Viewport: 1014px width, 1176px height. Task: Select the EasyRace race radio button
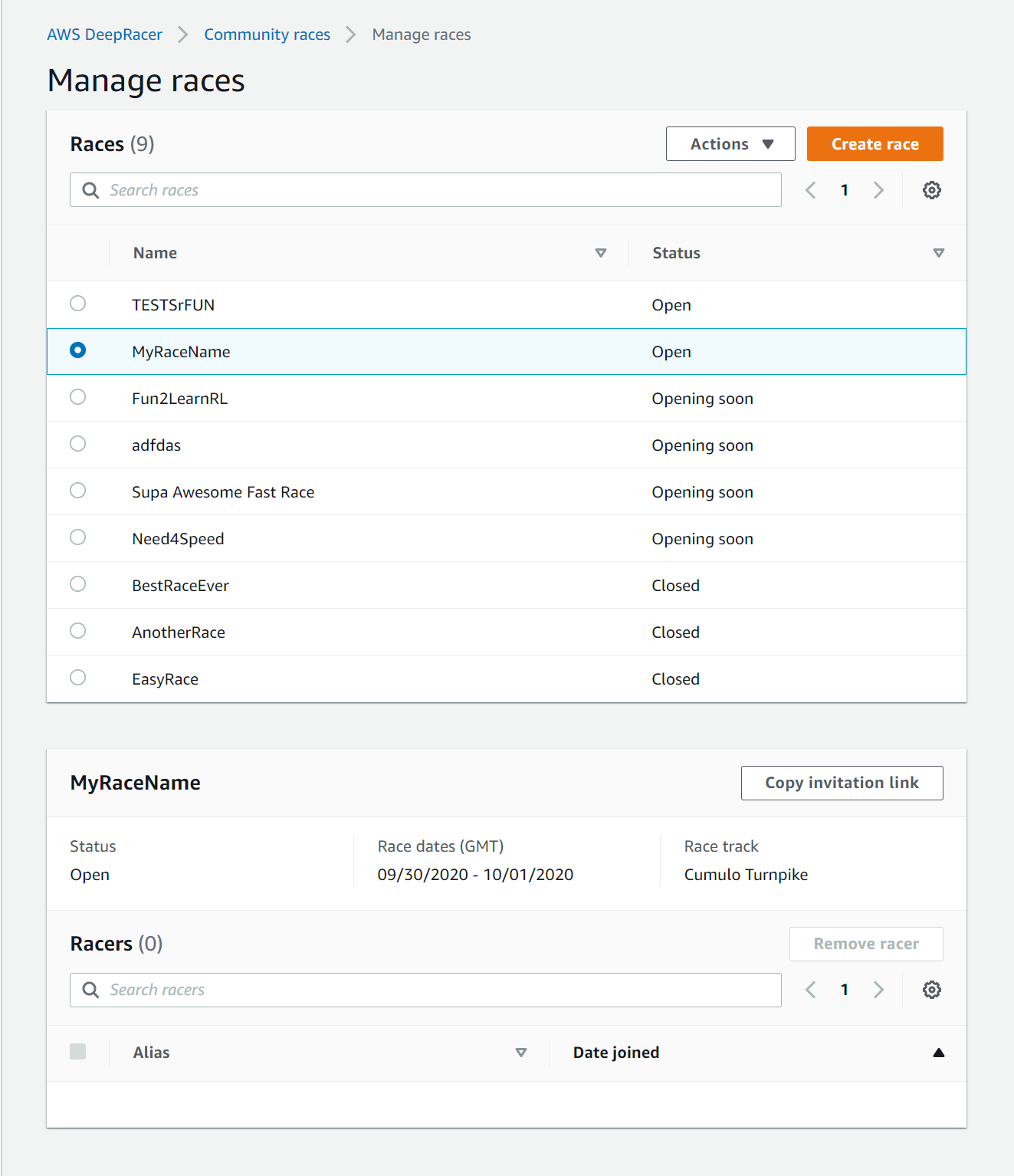77,677
